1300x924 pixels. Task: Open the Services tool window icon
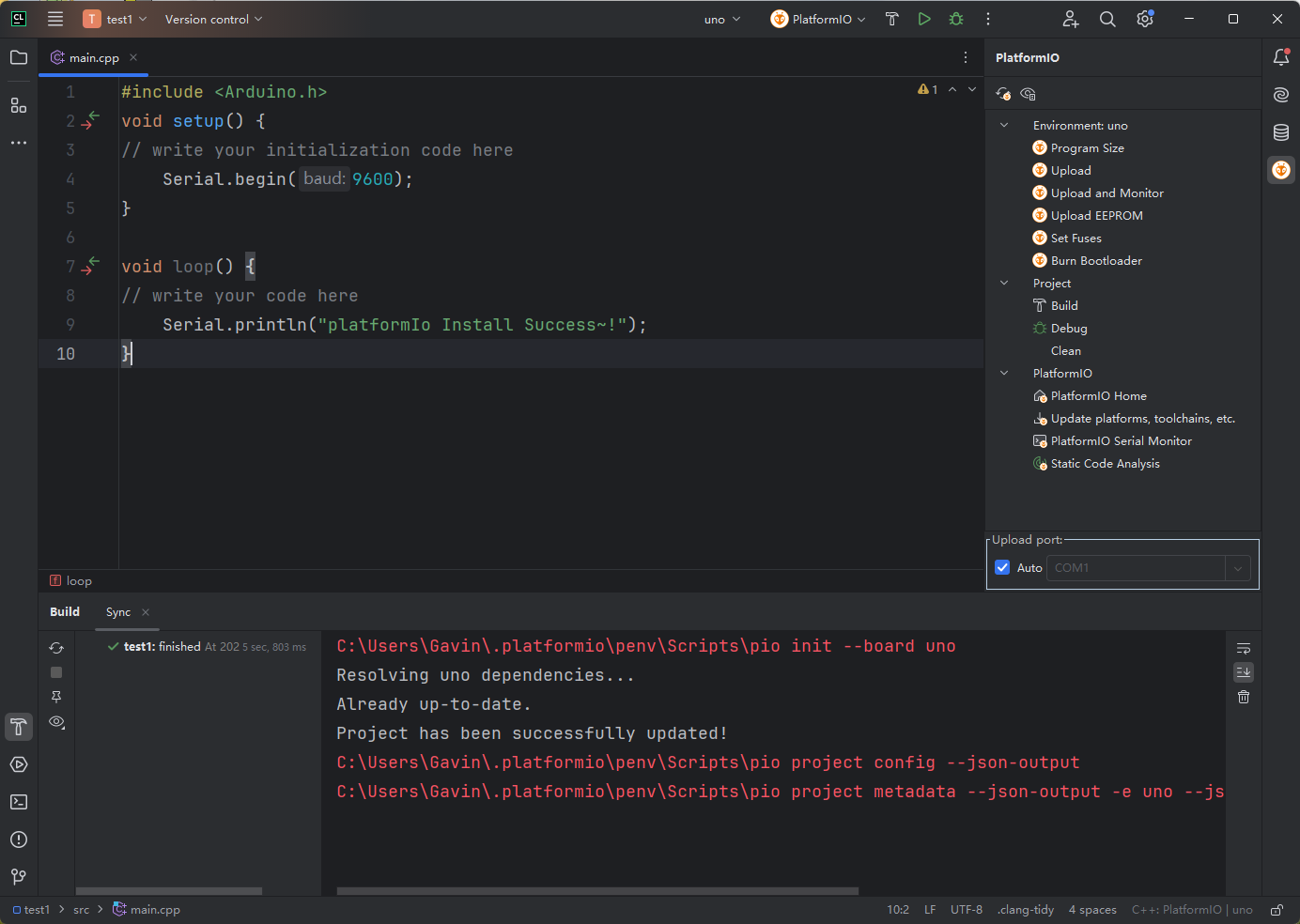19,764
